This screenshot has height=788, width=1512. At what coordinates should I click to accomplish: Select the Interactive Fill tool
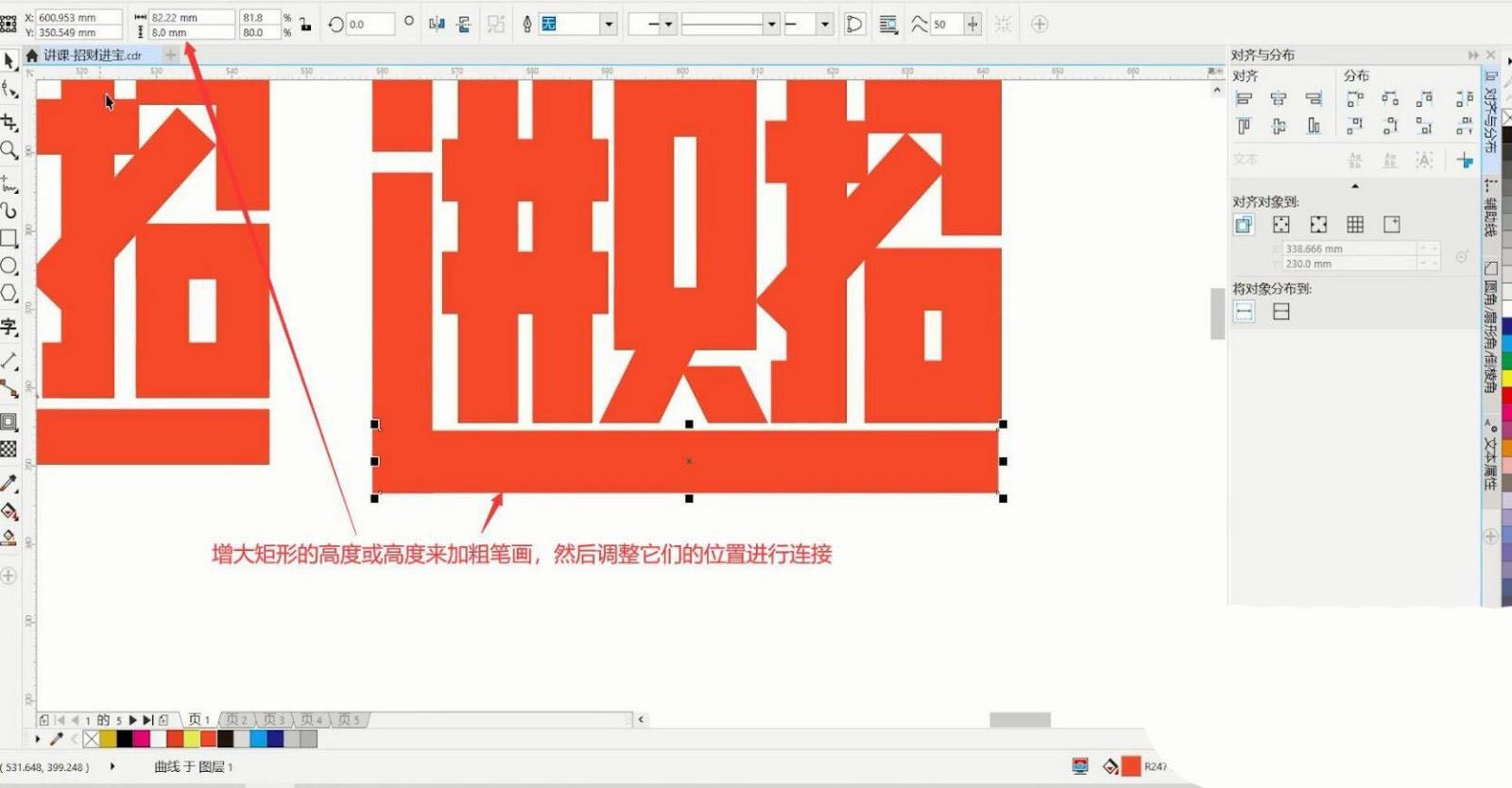[x=9, y=511]
